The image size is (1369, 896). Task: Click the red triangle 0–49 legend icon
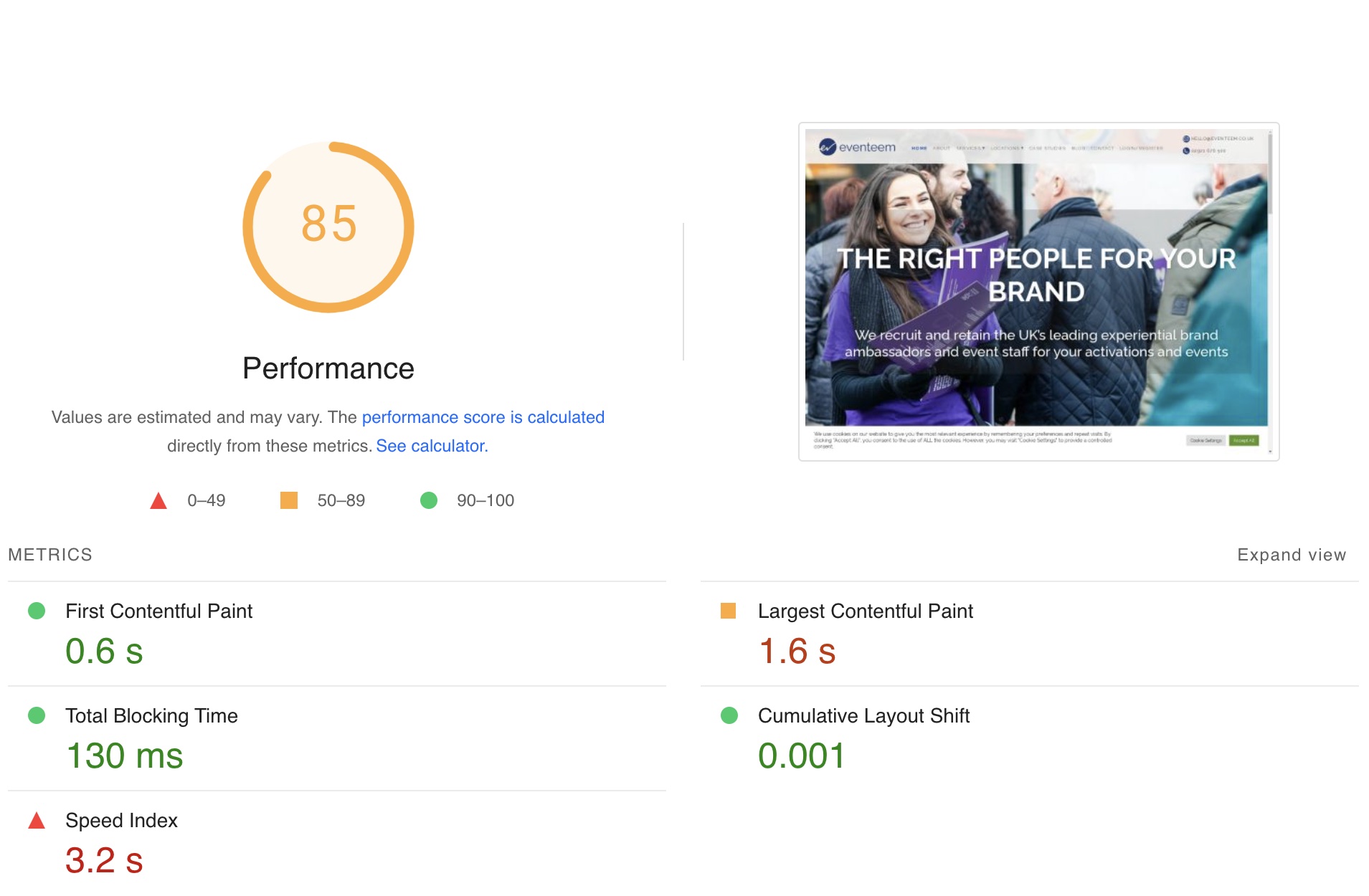click(x=158, y=500)
